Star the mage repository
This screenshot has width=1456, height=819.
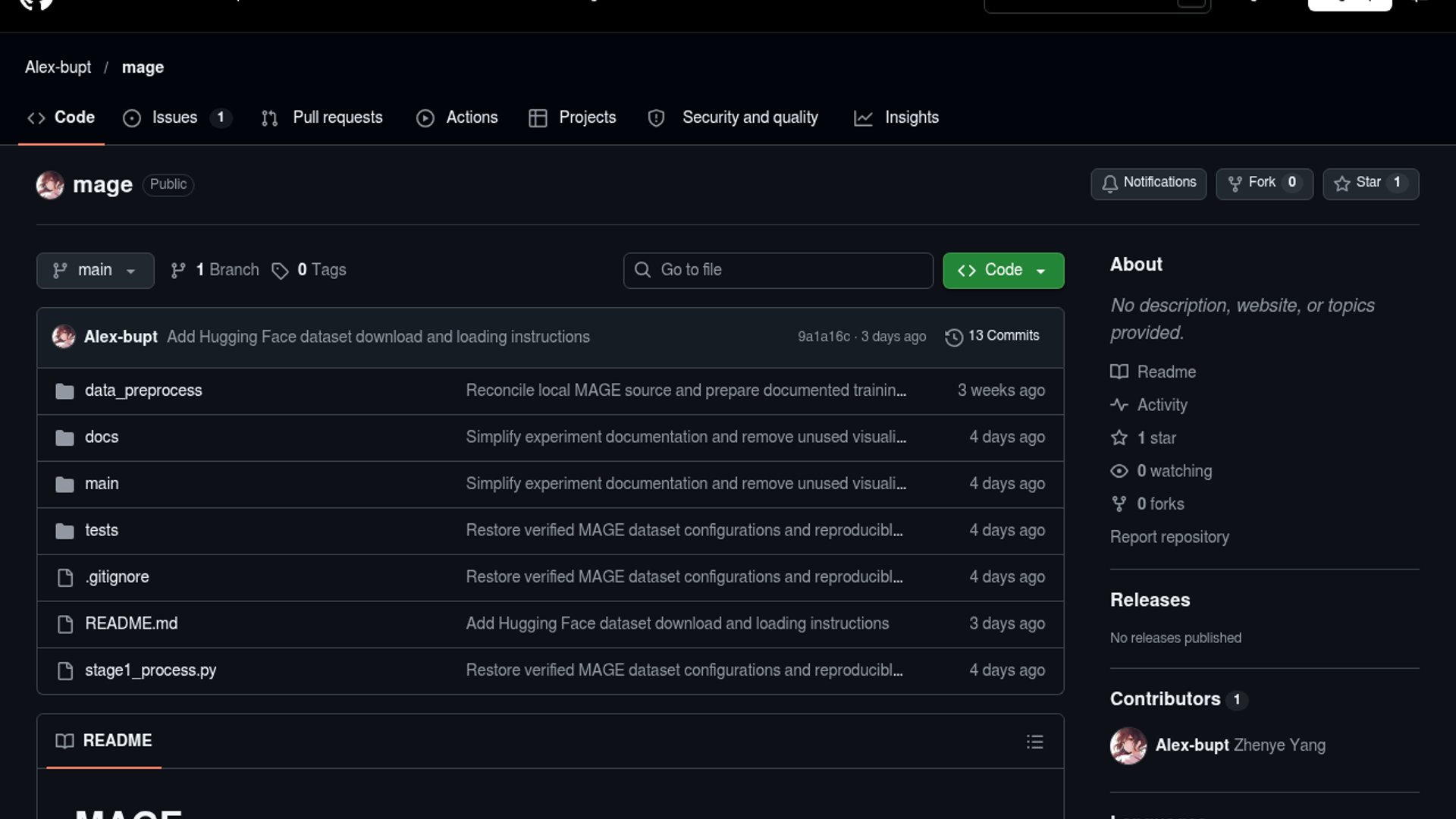1371,184
